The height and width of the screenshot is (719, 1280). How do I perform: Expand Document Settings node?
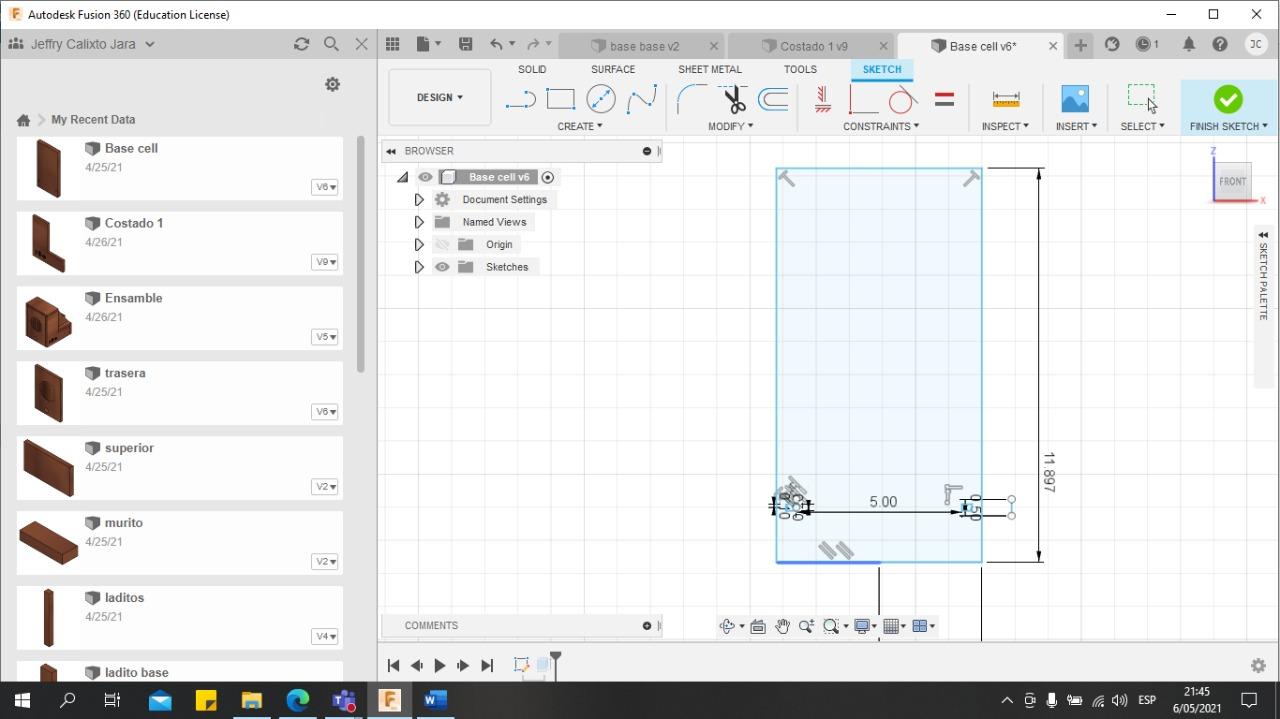click(x=419, y=200)
